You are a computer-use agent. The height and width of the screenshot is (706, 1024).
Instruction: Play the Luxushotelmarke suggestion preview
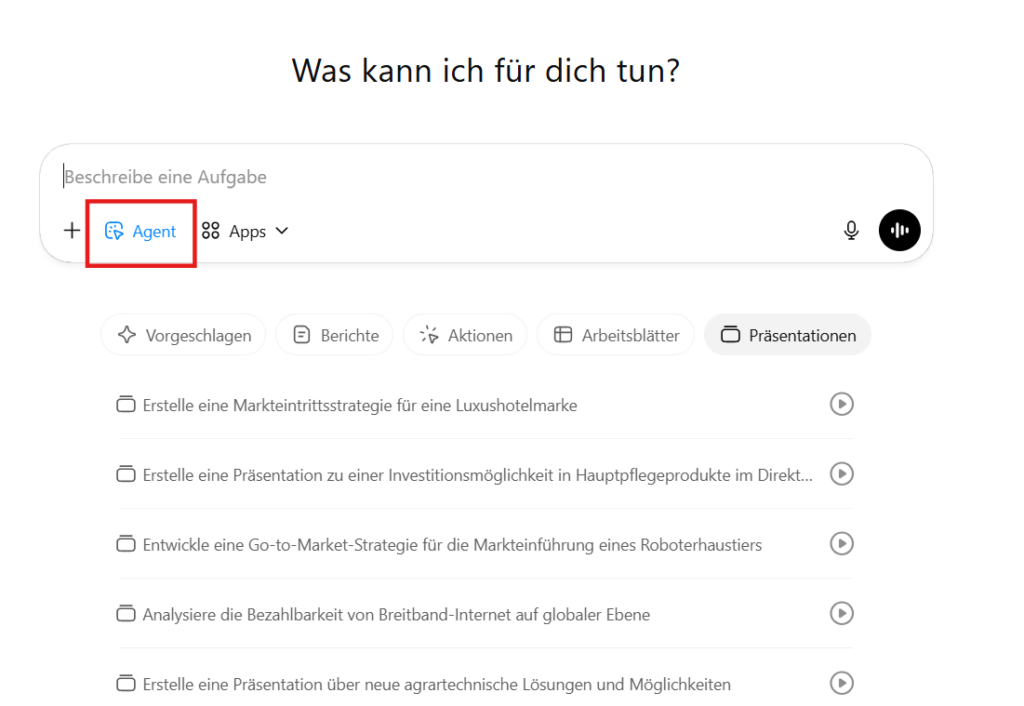click(842, 404)
